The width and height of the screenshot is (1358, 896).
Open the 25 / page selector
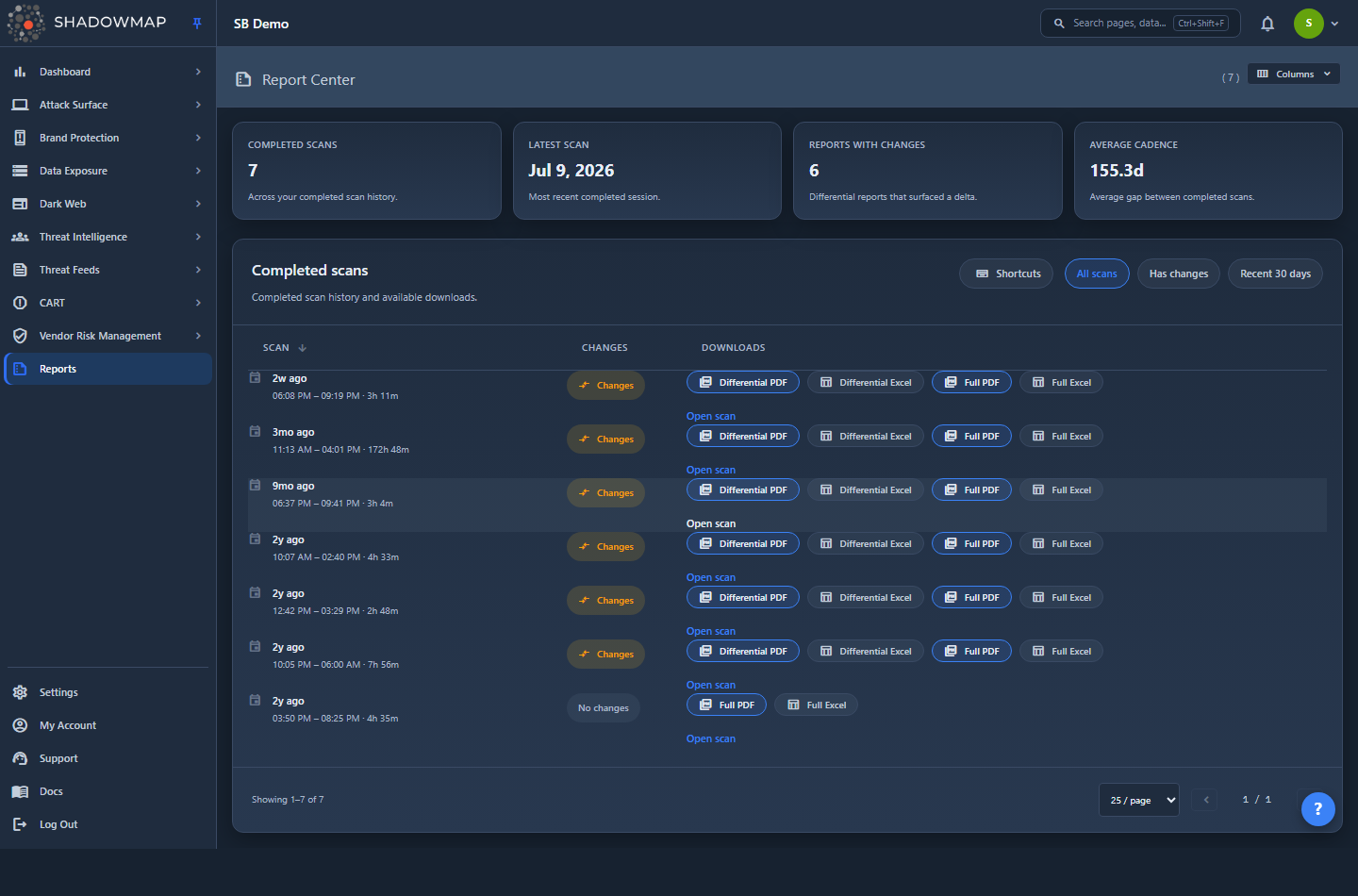(1139, 800)
